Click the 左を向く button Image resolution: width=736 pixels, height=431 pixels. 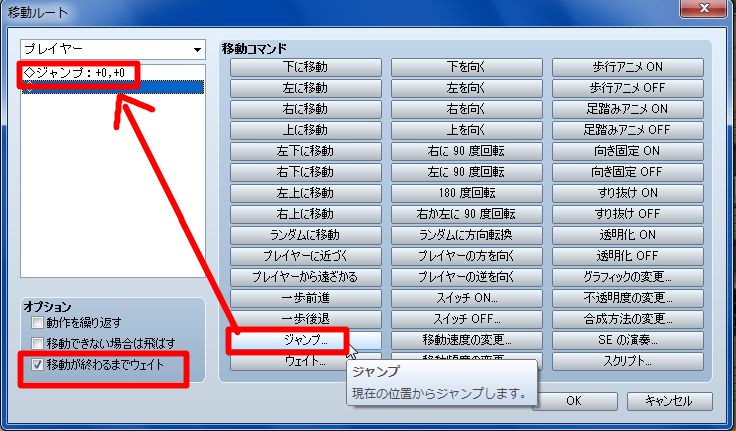pos(467,88)
